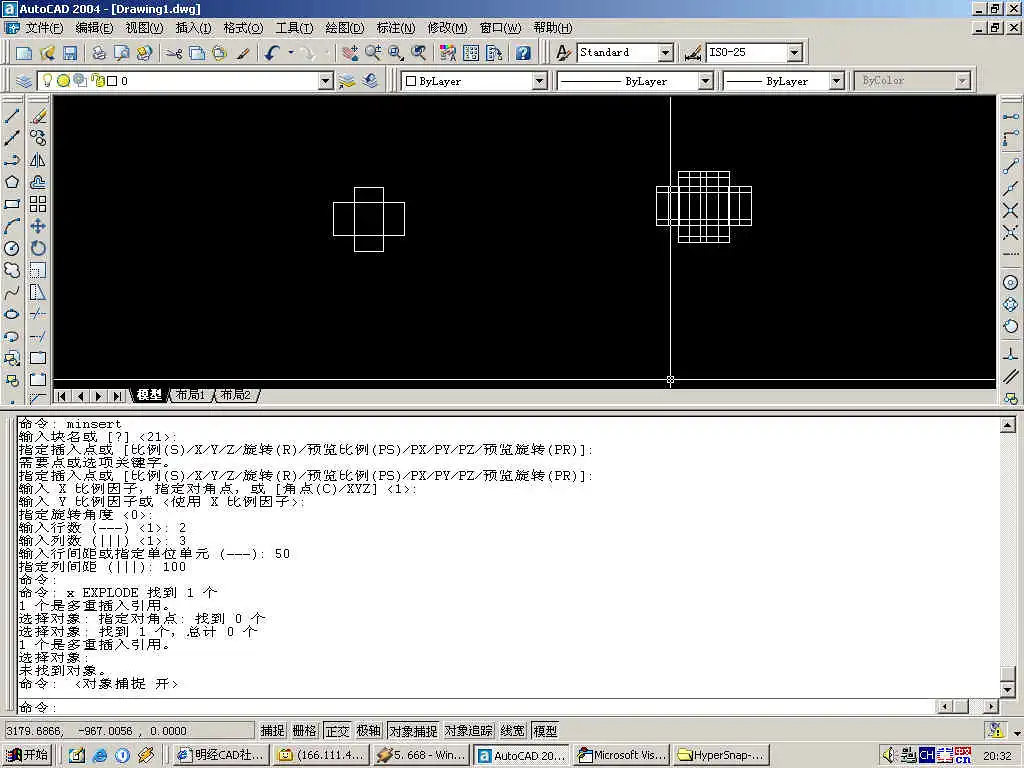Switch to the 明经CAD社... taskbar window
This screenshot has height=768, width=1024.
pyautogui.click(x=221, y=755)
